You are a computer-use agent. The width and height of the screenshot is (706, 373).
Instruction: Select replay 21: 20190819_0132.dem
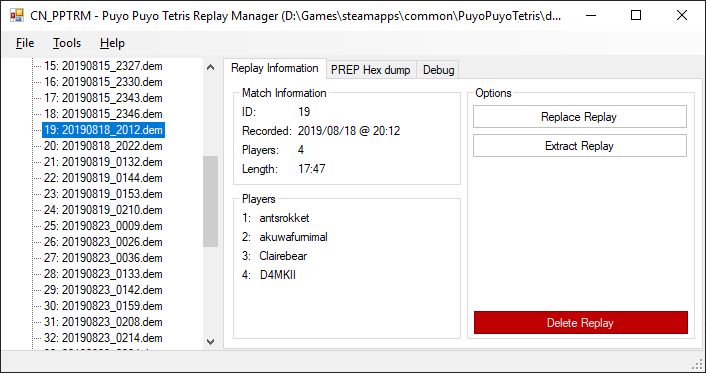(103, 162)
